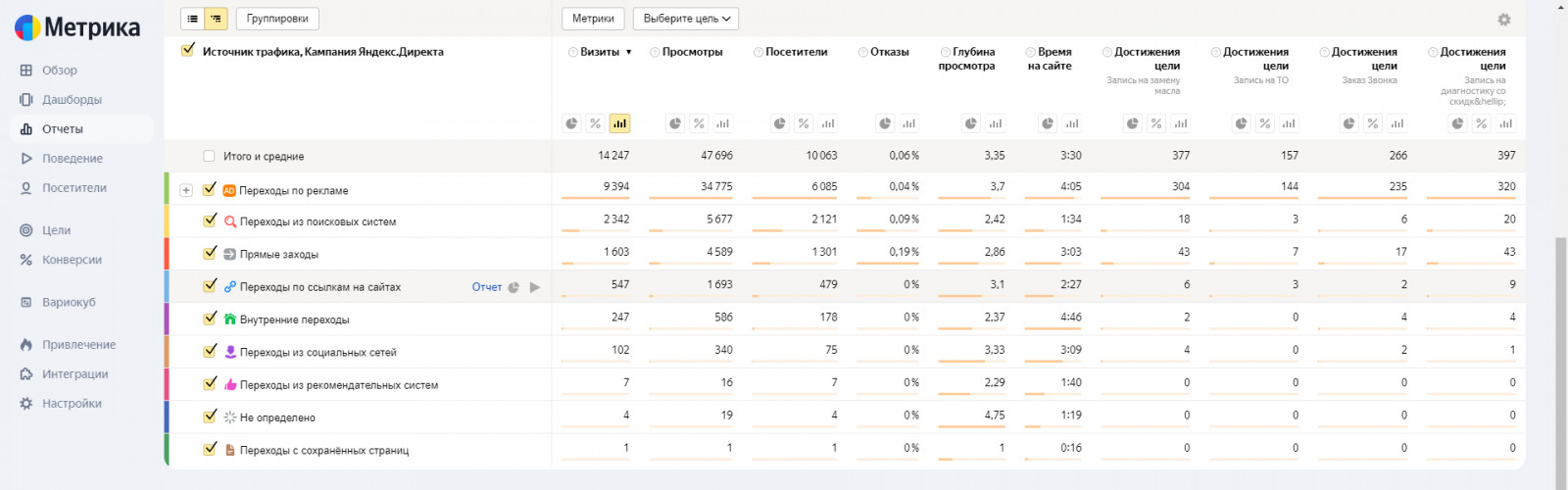Screen dimensions: 1568x490
Task: Expand the Переходы по рекламе row
Action: [x=186, y=190]
